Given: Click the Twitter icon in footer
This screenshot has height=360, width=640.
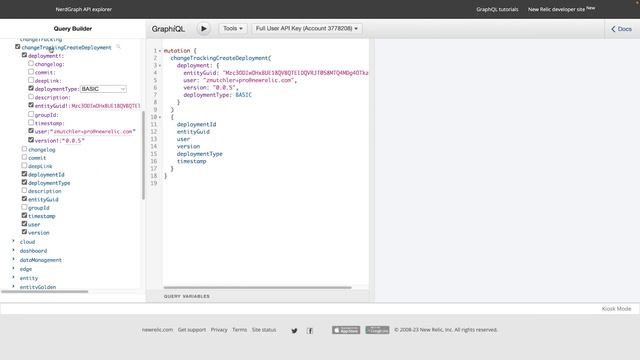Looking at the screenshot, I should (x=294, y=331).
